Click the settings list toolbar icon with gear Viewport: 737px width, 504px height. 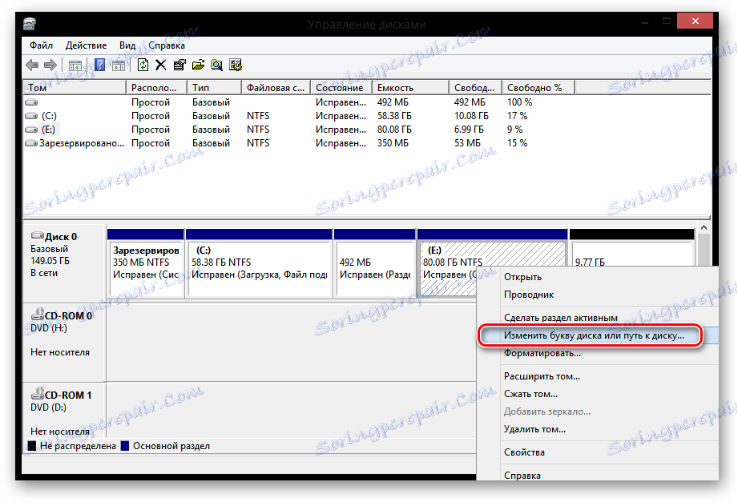pos(235,65)
